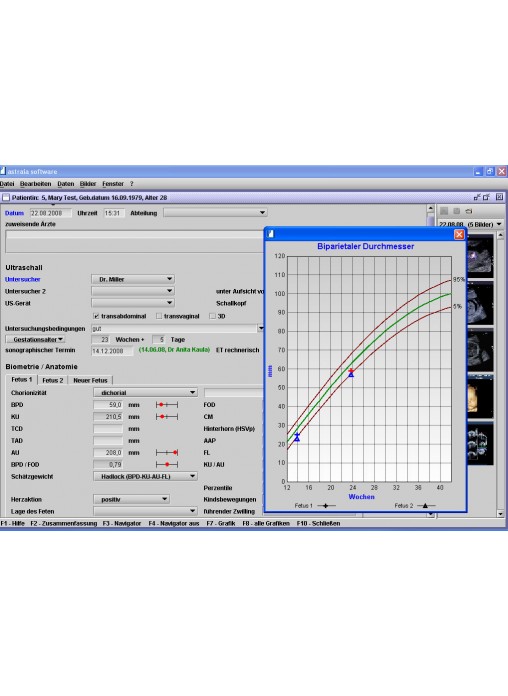Click the AU value field showing 208,0
Image resolution: width=508 pixels, height=696 pixels.
click(x=108, y=452)
